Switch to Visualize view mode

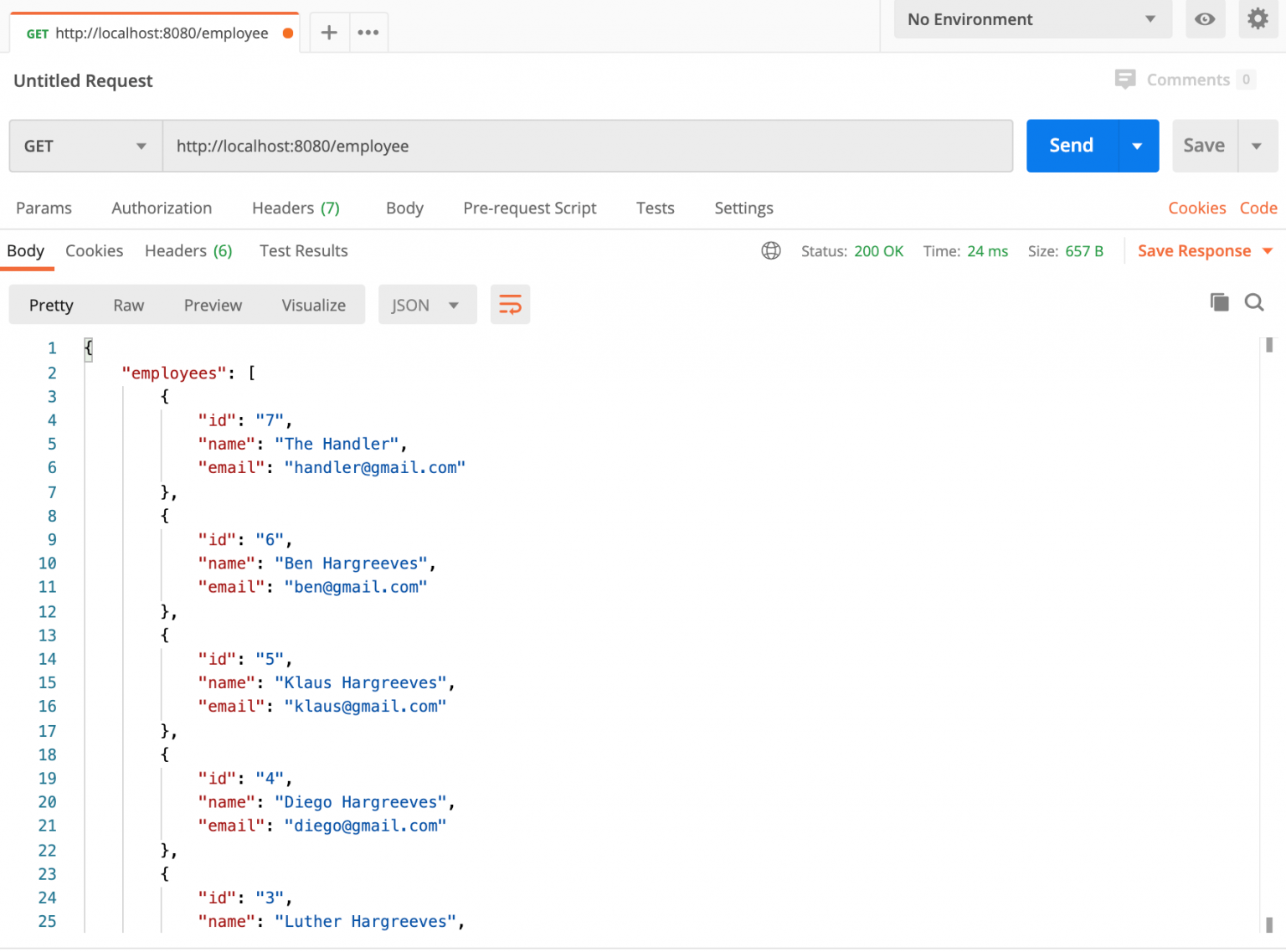[x=313, y=305]
